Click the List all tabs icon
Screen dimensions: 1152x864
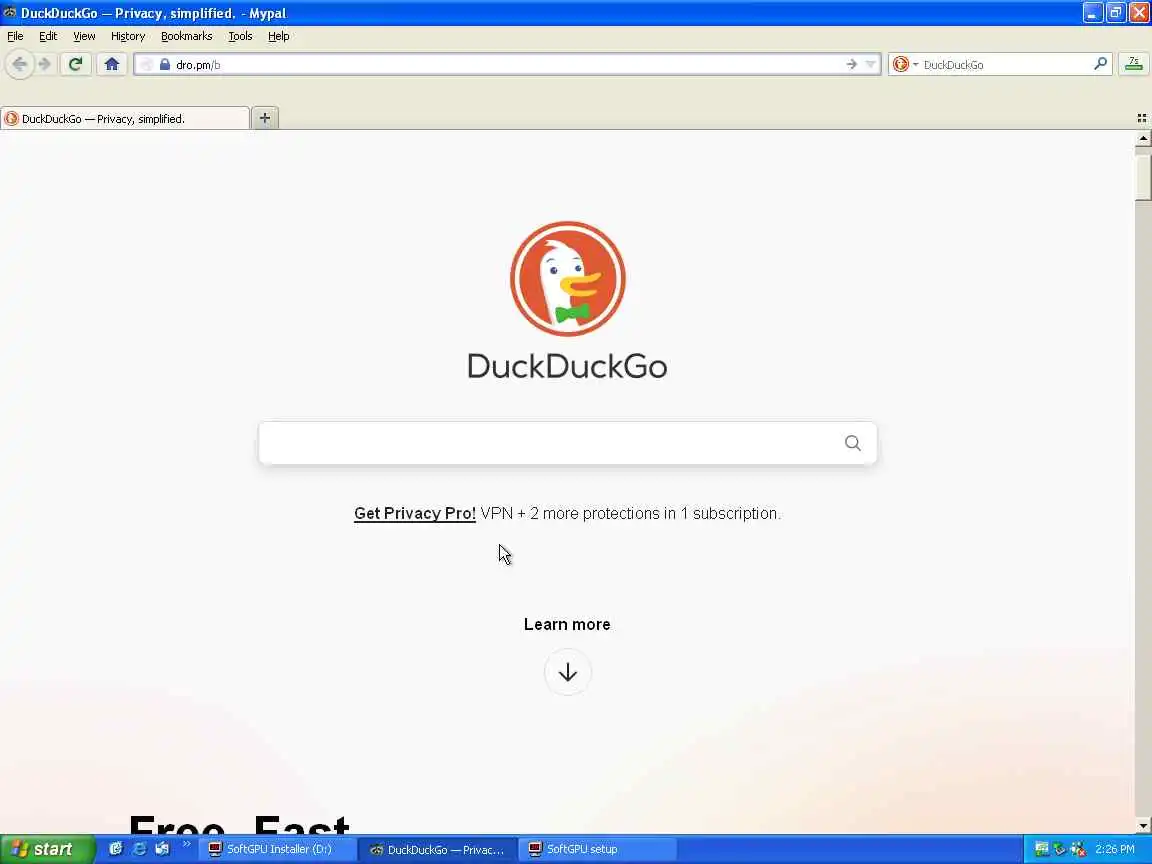coord(1142,118)
